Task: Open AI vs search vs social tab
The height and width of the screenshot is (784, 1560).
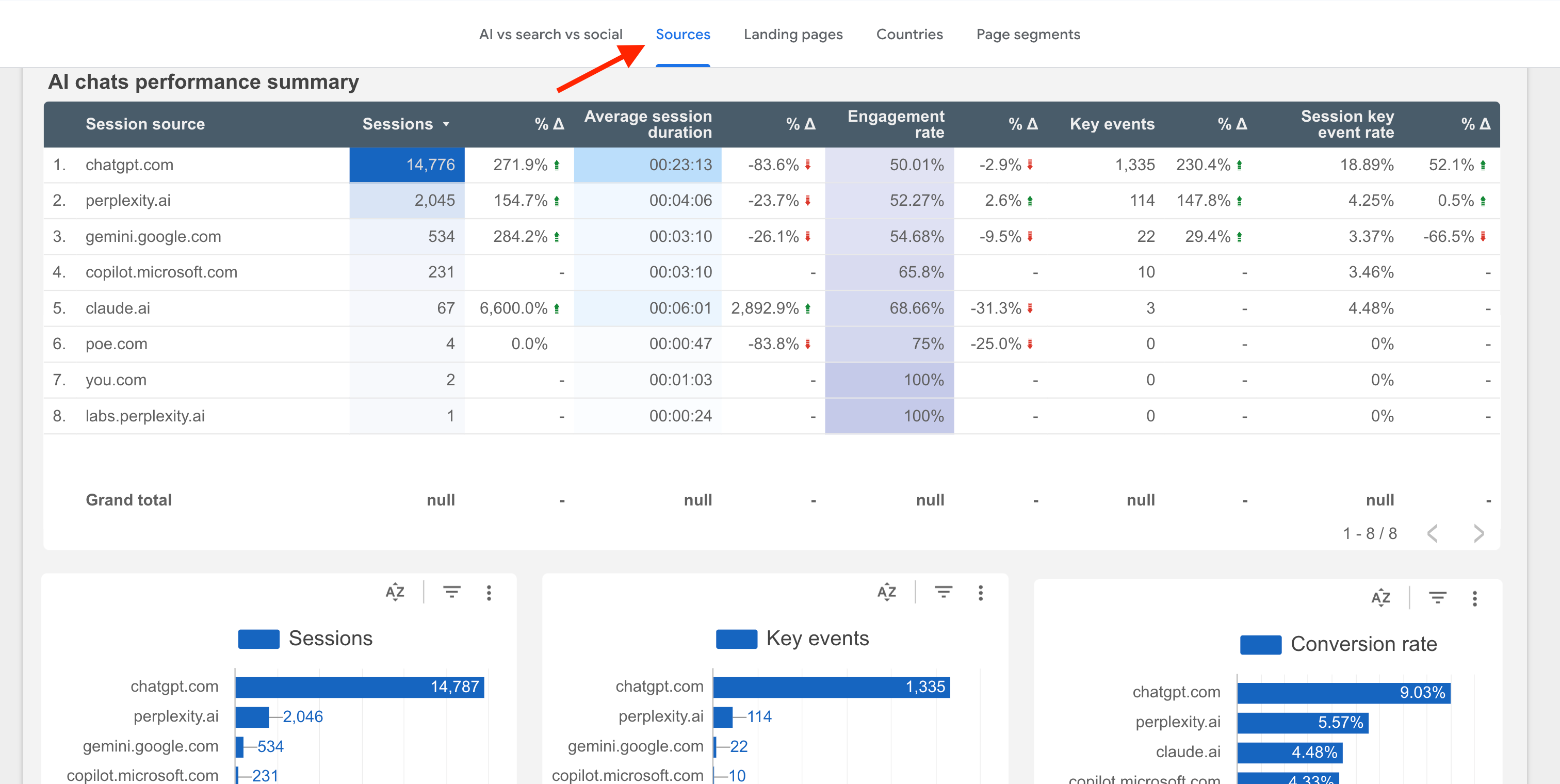Action: [550, 35]
